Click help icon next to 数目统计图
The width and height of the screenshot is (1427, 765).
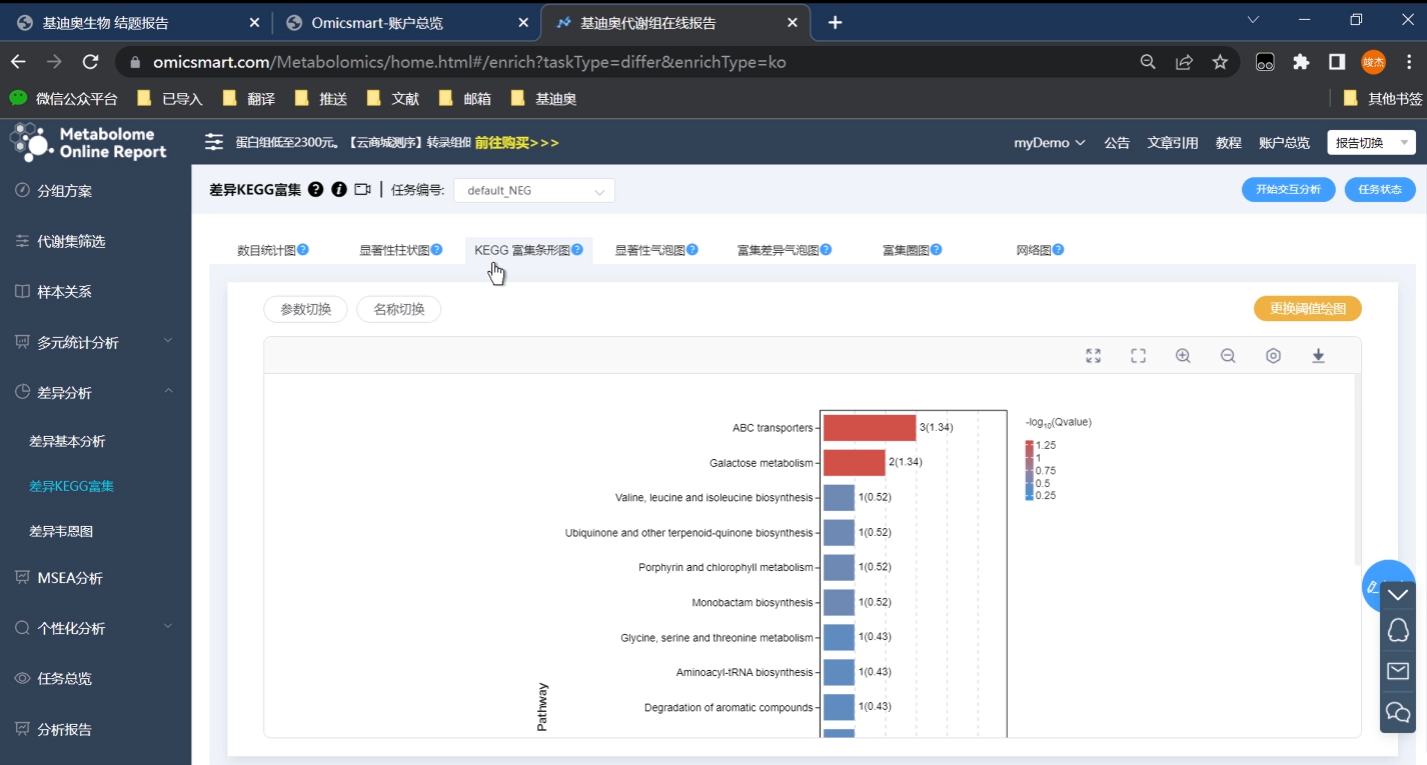point(303,250)
